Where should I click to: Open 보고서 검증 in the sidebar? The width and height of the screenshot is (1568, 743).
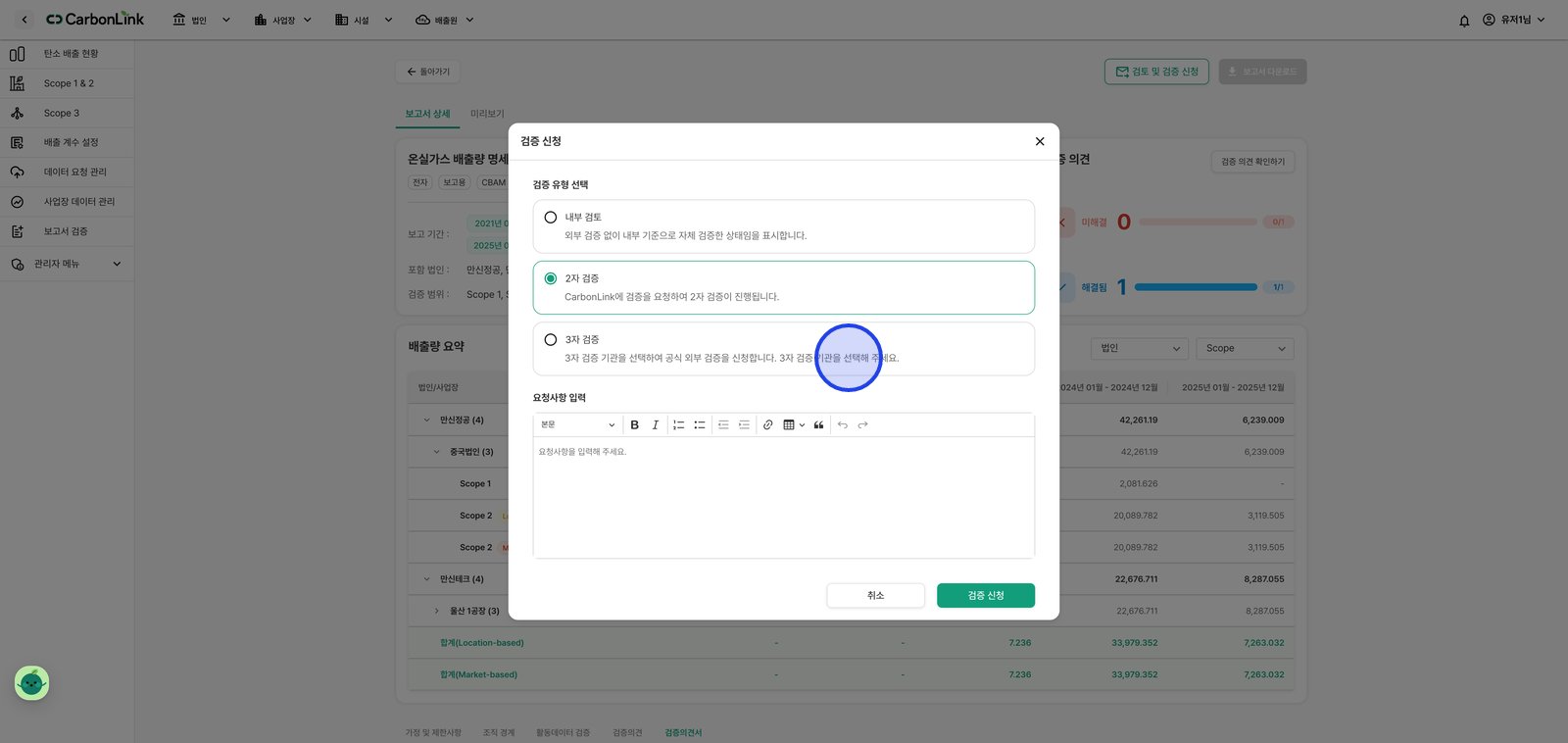[x=67, y=231]
